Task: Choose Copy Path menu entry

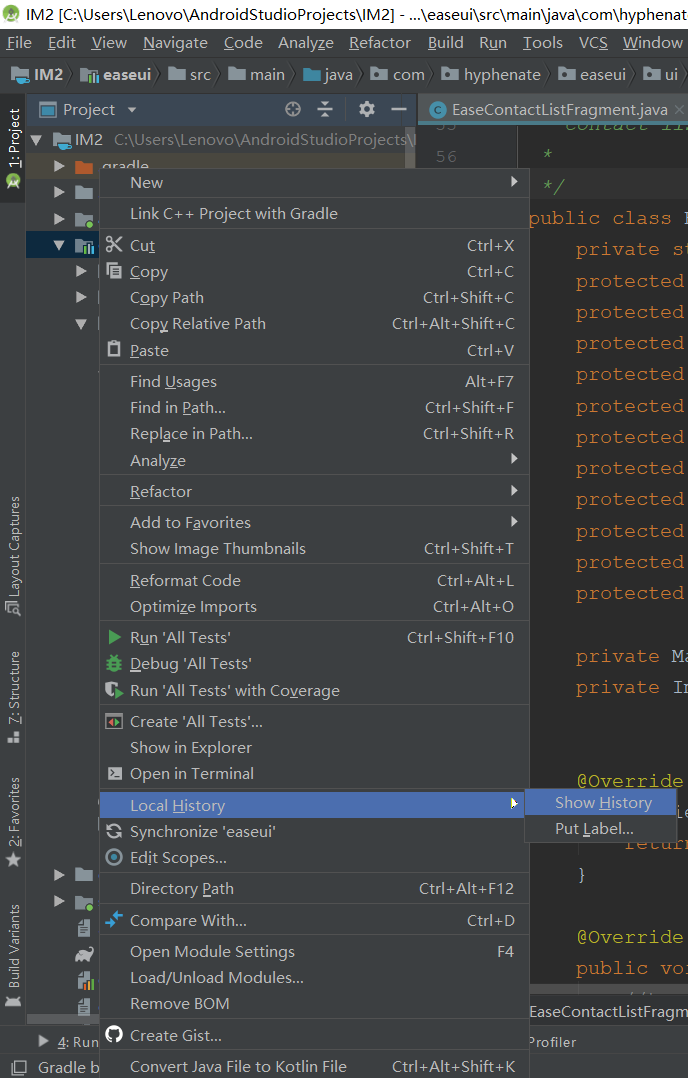Action: click(x=315, y=297)
